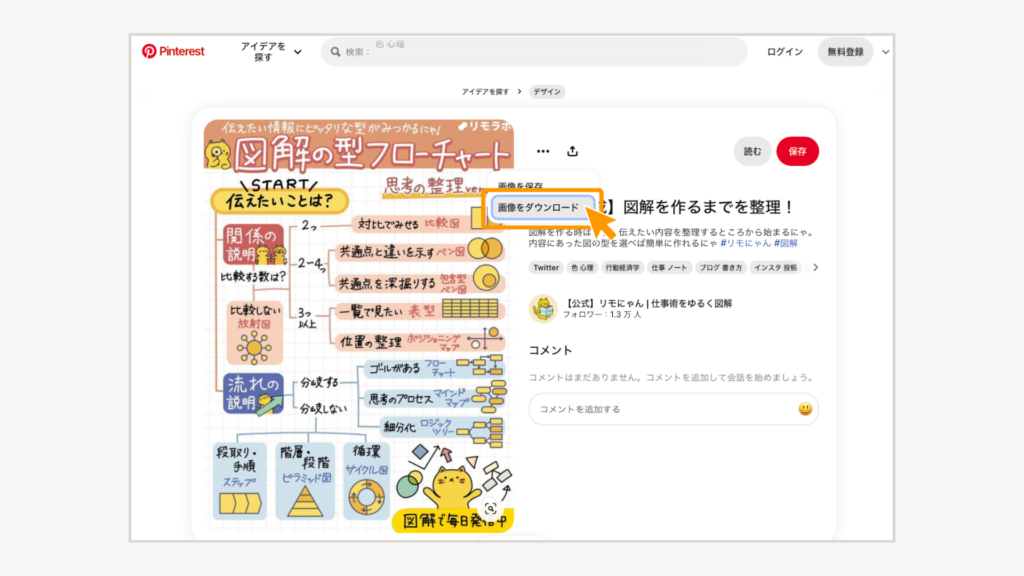The width and height of the screenshot is (1024, 576).
Task: Click the red 保存 button
Action: pyautogui.click(x=797, y=152)
